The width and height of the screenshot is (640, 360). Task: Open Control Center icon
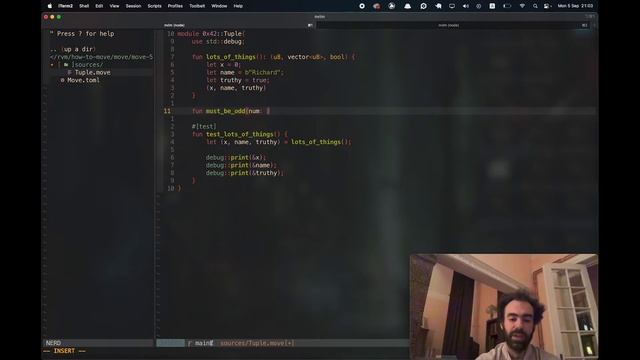[x=547, y=6]
